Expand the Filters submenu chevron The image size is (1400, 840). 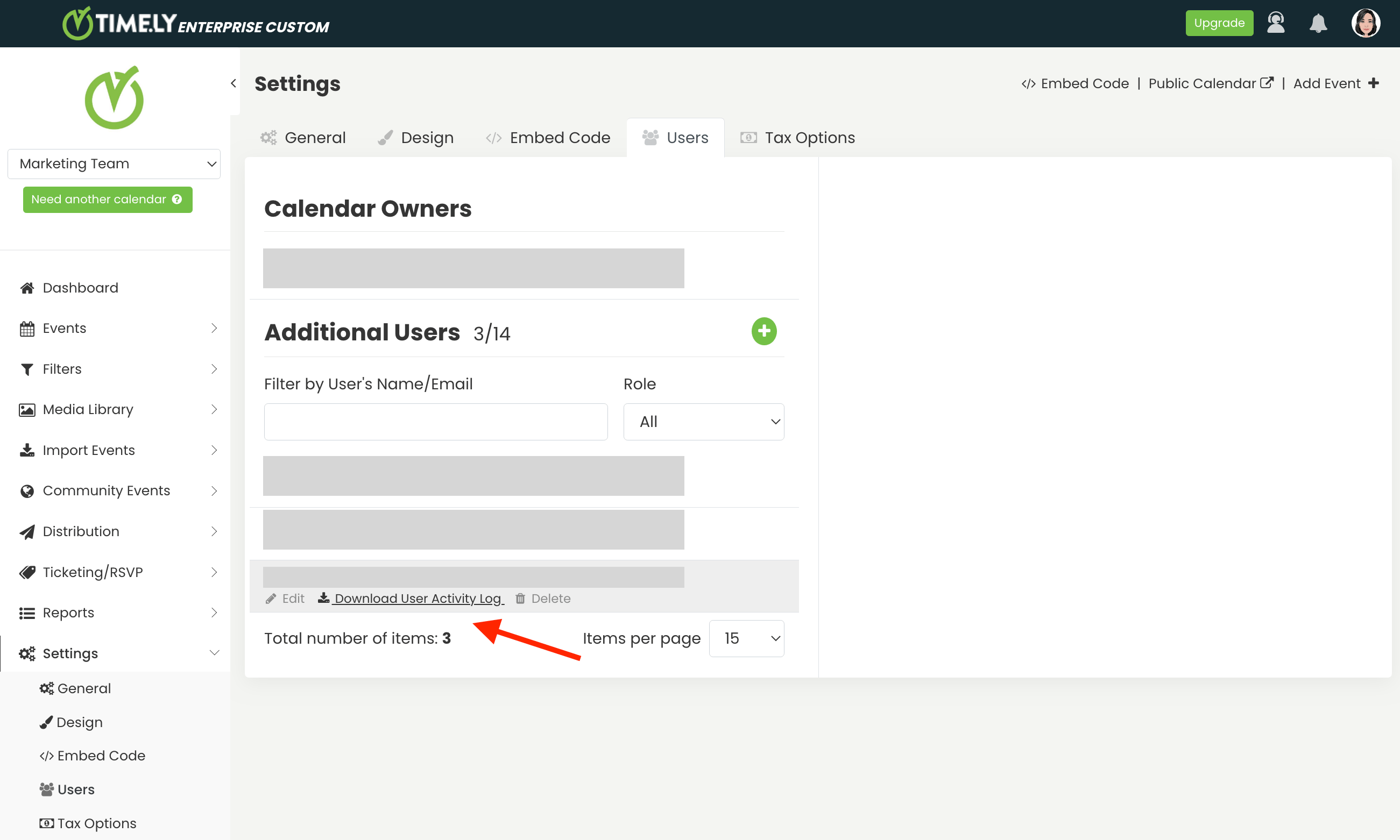tap(214, 369)
